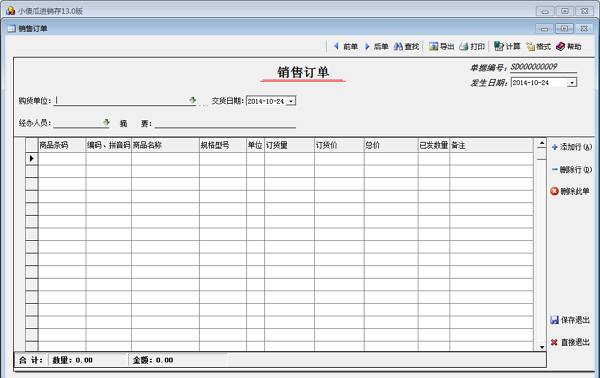The width and height of the screenshot is (600, 378).
Task: Export the order using 导出 icon
Action: click(x=441, y=47)
